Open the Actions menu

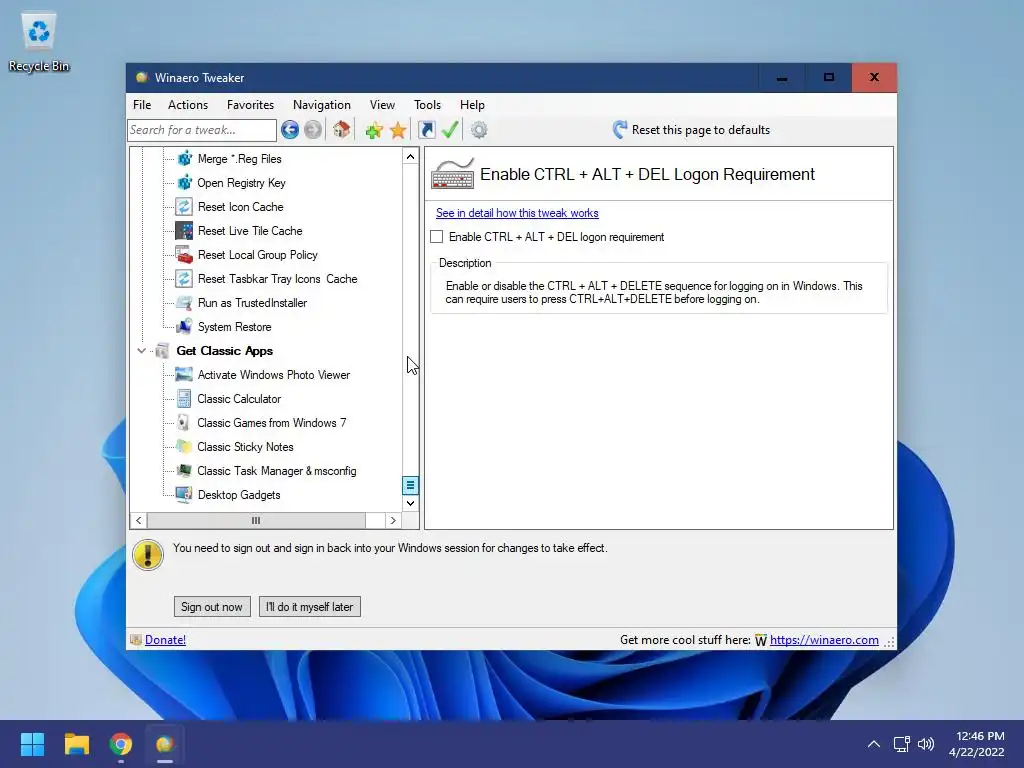click(187, 105)
